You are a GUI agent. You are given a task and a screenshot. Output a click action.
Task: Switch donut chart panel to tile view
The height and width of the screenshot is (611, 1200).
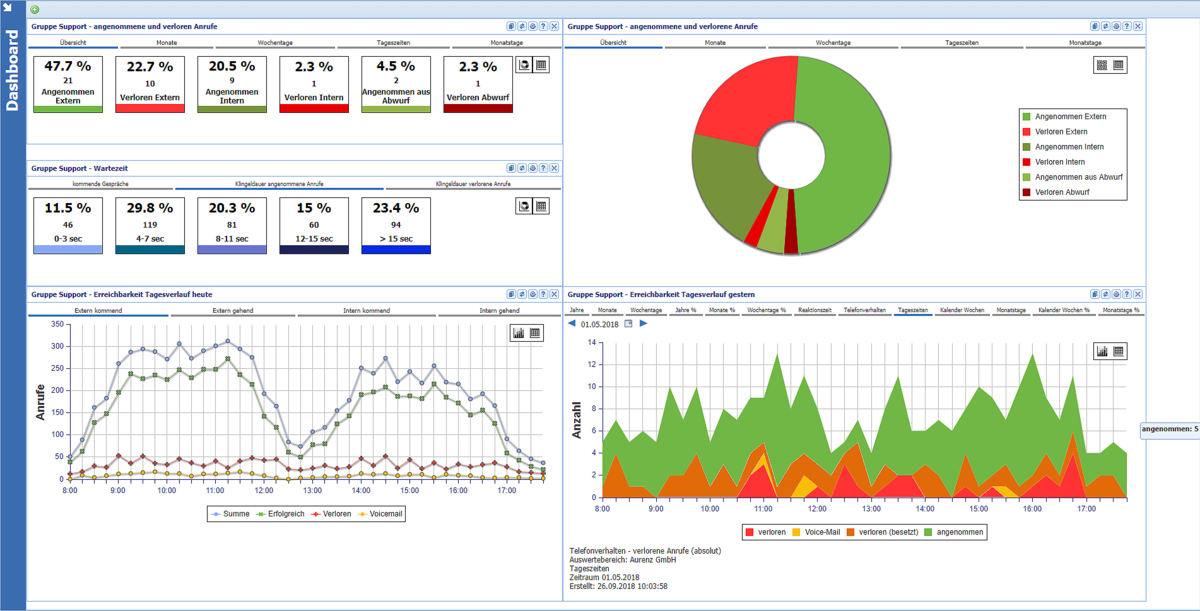[x=1102, y=65]
